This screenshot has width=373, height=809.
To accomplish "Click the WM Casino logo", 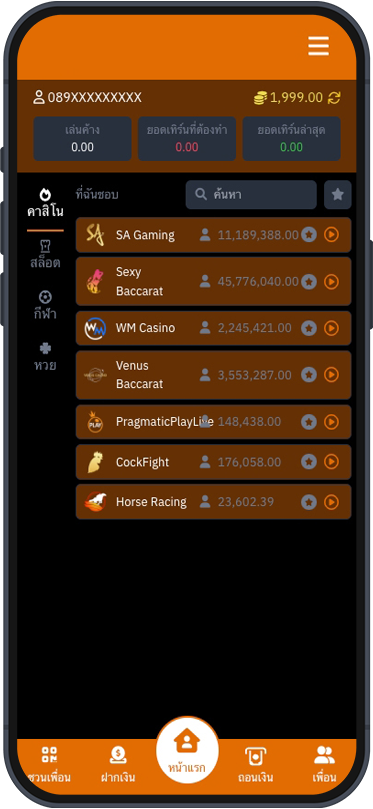I will (95, 328).
